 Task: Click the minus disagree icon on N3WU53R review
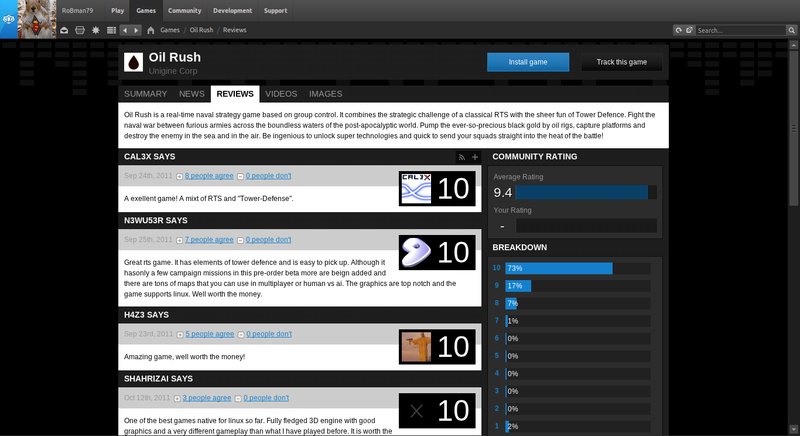tap(240, 240)
